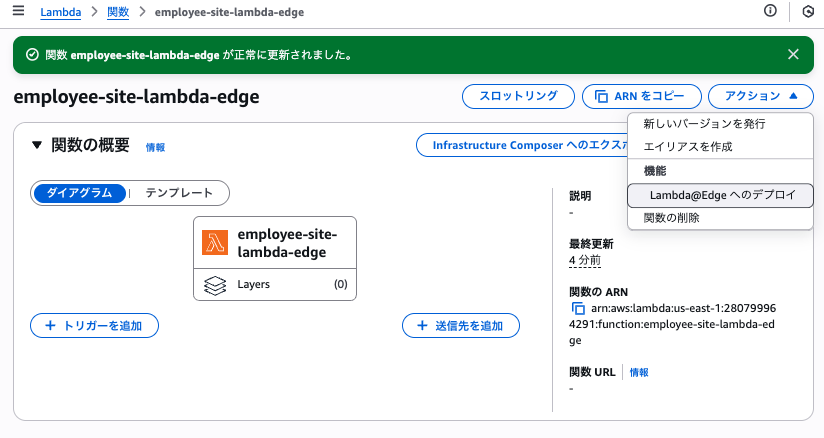Copy the function ARN via copy icon

(x=578, y=309)
